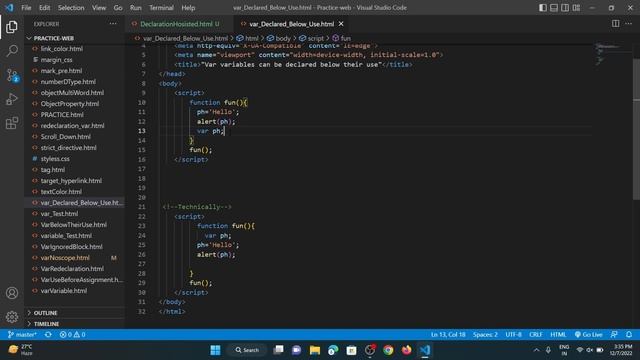Collapse the PRACTICE-WEB folder section
640x360 pixels.
click(x=74, y=38)
